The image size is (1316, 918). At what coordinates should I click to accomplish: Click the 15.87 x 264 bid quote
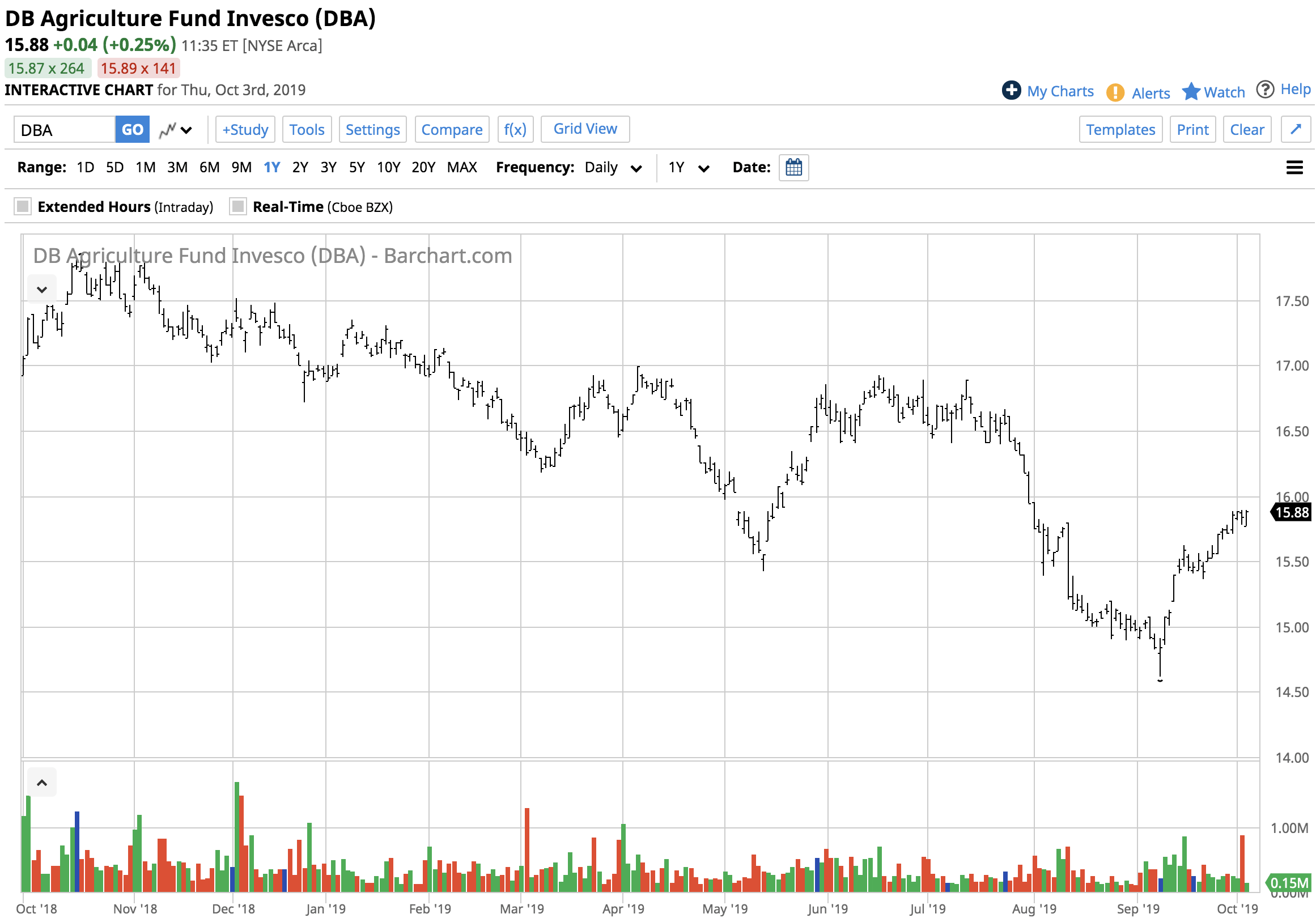click(x=47, y=68)
